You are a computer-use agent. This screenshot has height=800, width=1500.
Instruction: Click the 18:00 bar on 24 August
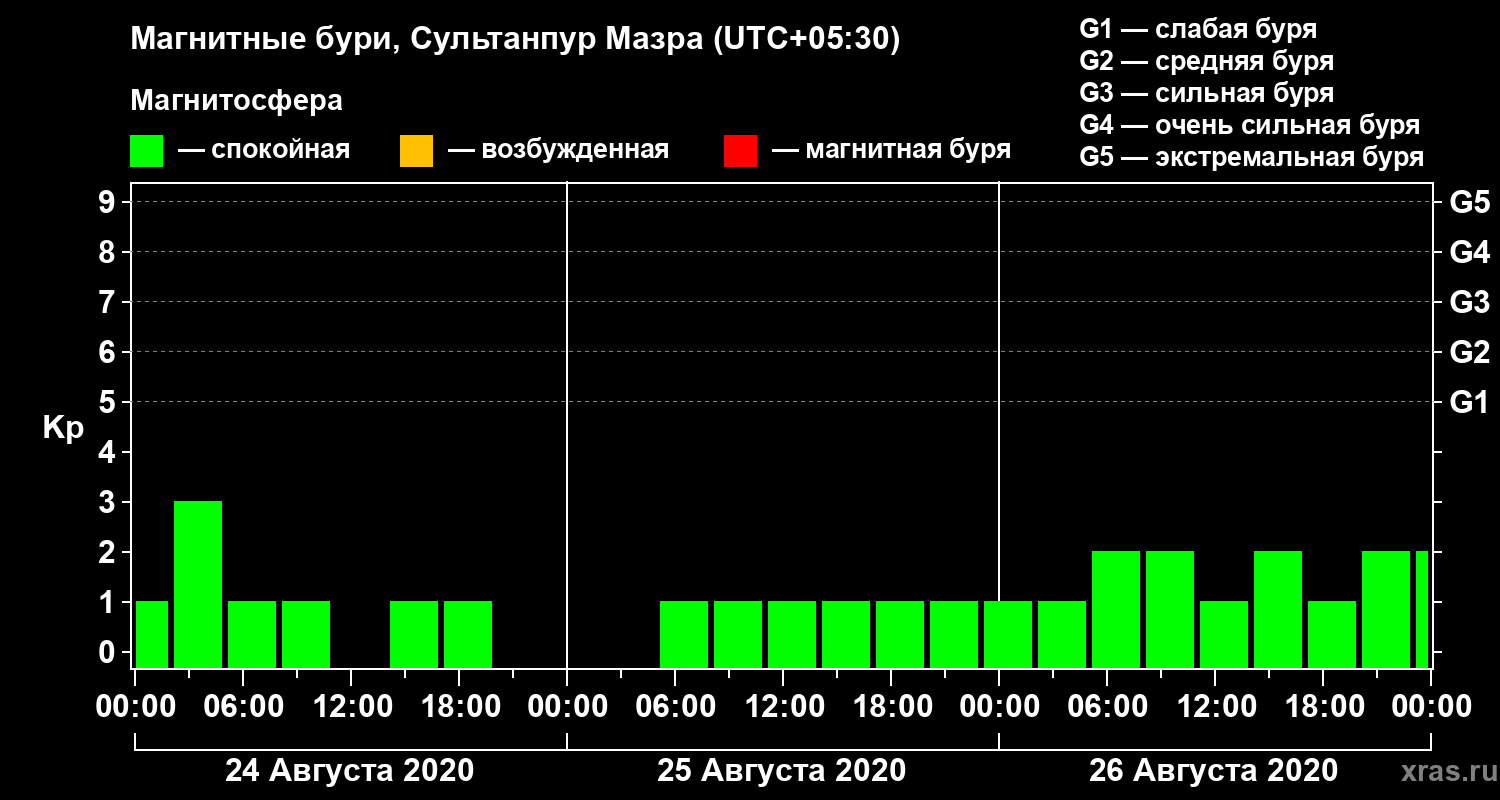468,634
